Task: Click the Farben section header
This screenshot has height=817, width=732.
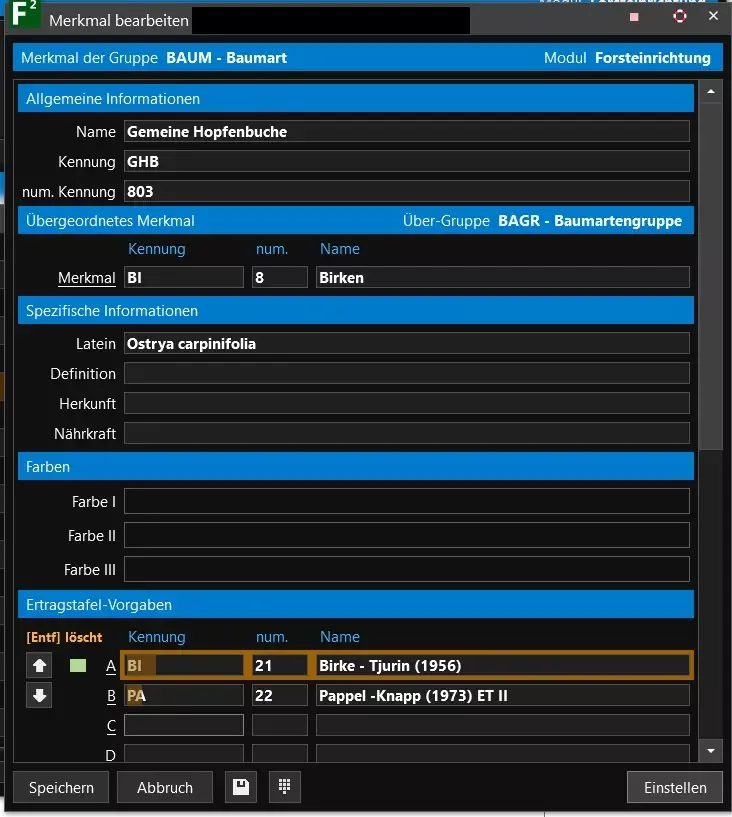Action: pyautogui.click(x=355, y=467)
